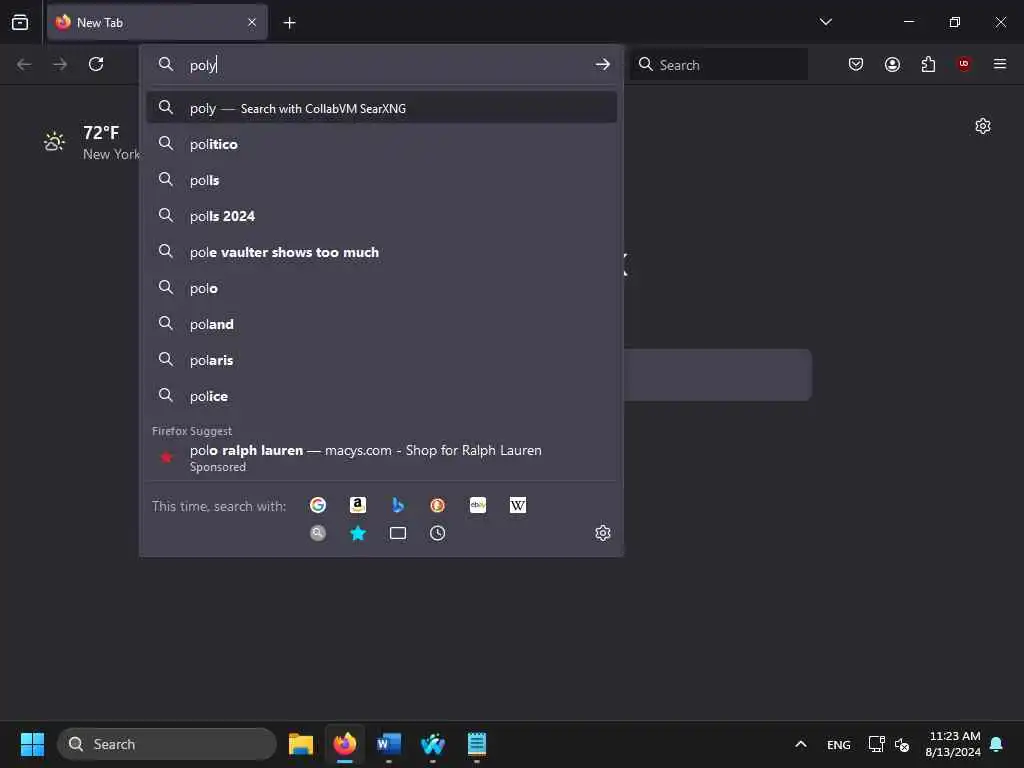Open the uBlock Origin extension icon
The width and height of the screenshot is (1024, 768).
point(964,64)
